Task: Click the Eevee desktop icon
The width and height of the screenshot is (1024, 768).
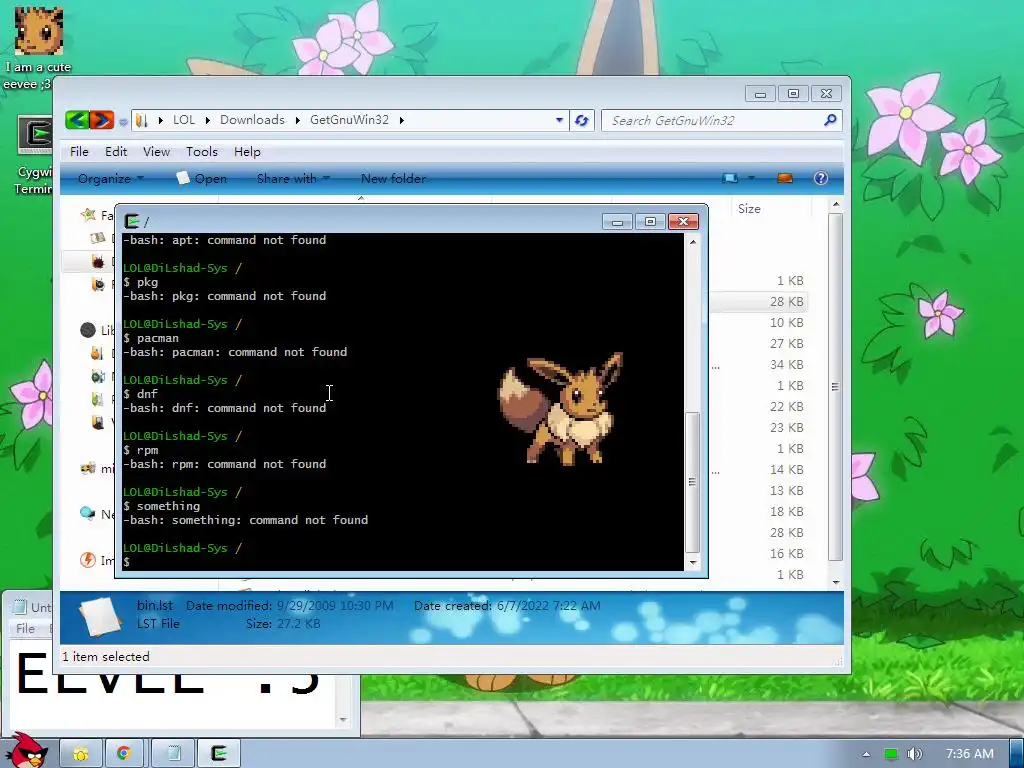Action: [39, 49]
